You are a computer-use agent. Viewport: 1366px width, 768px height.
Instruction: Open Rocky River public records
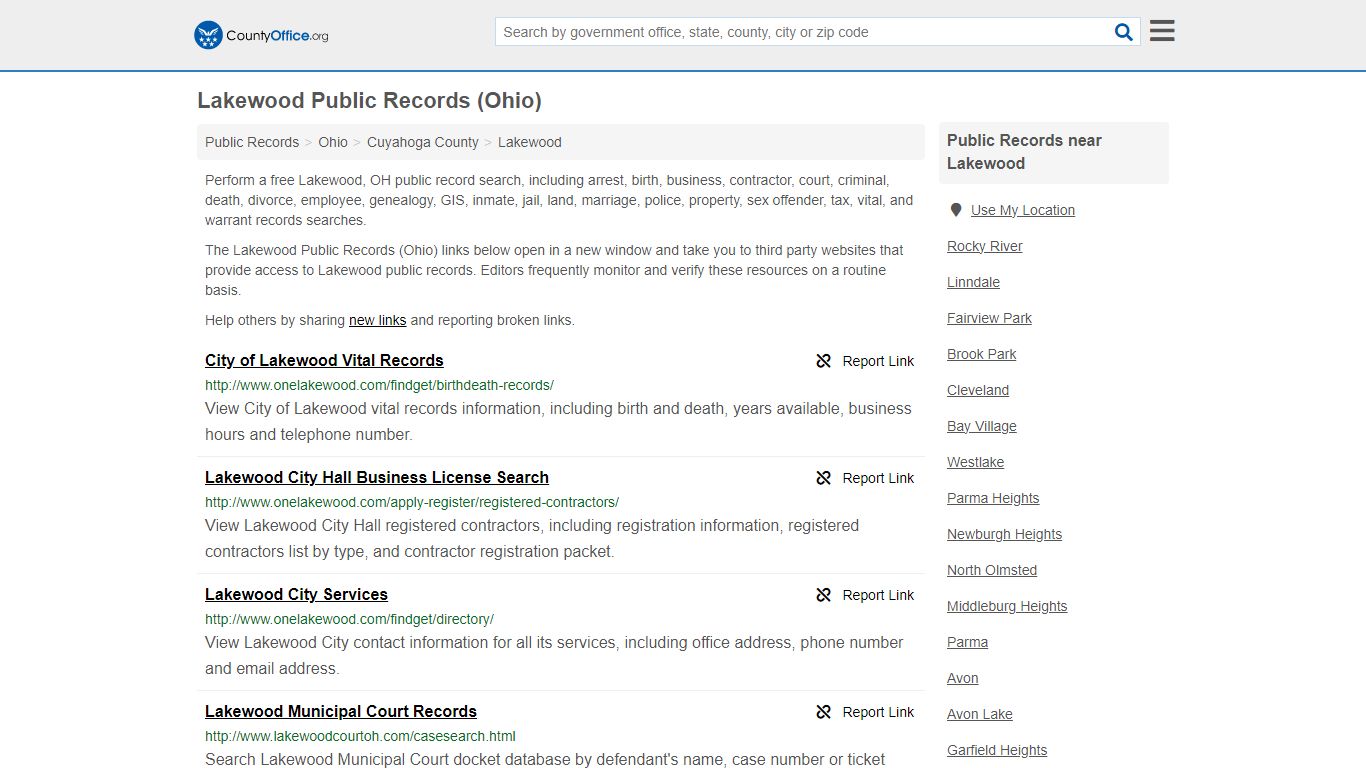click(985, 246)
